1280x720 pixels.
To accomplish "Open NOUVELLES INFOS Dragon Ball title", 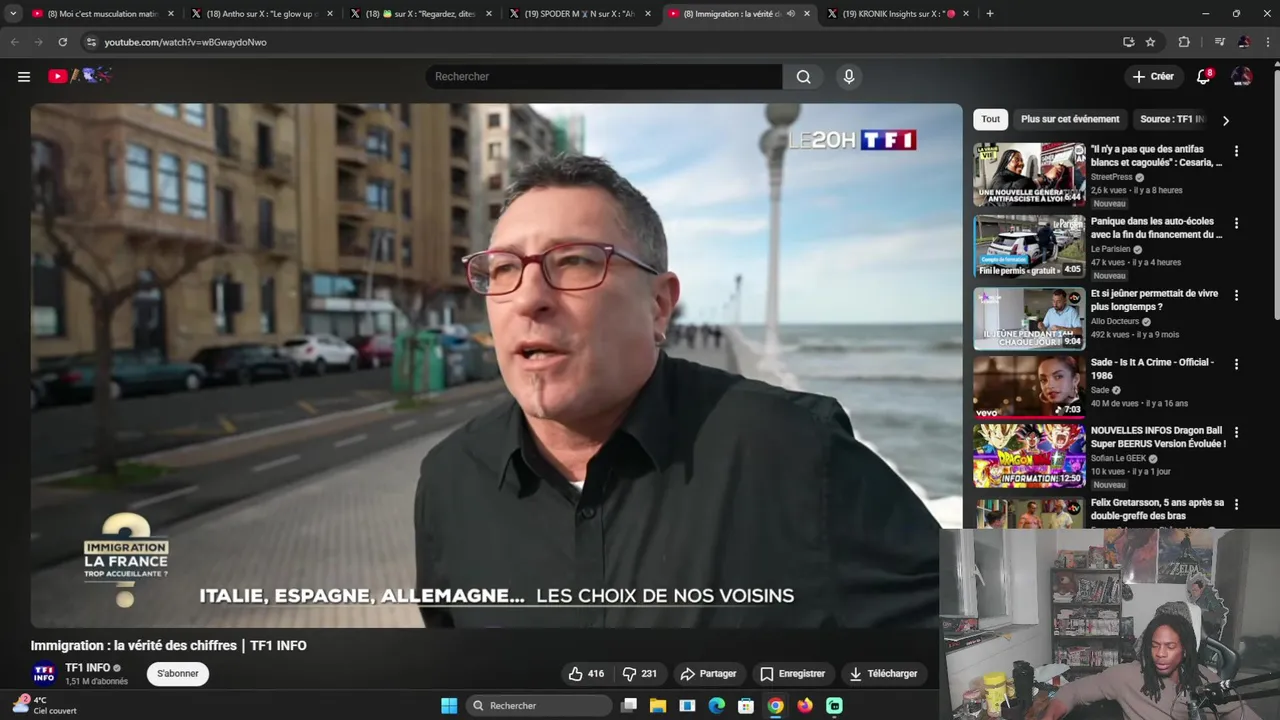I will [x=1158, y=437].
